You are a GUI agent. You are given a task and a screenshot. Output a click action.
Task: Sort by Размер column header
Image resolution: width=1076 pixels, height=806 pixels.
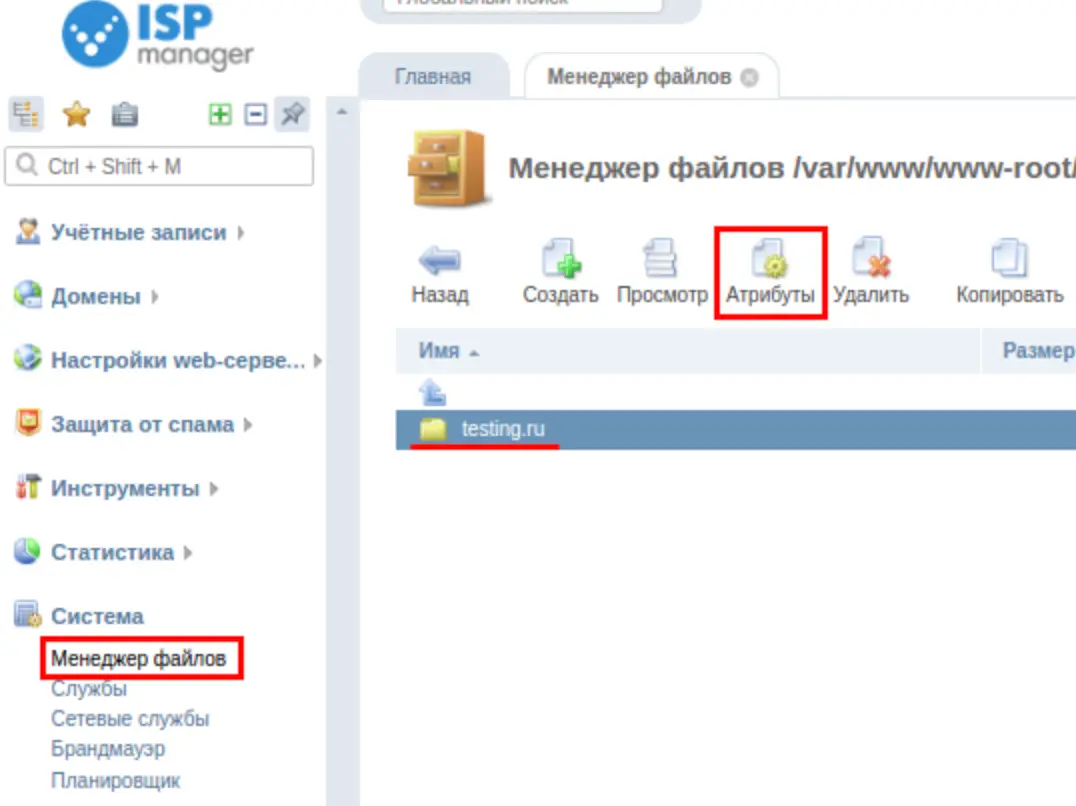tap(1038, 351)
